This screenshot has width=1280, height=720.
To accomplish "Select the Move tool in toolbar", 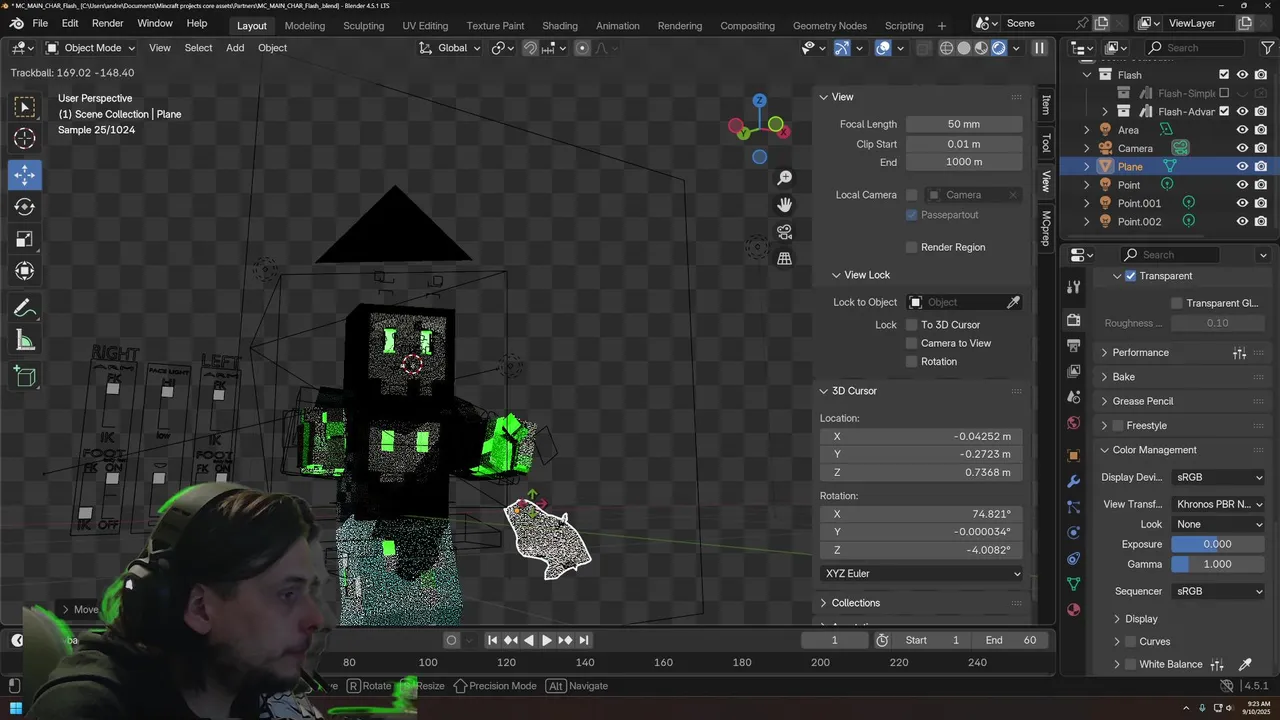I will pyautogui.click(x=25, y=175).
